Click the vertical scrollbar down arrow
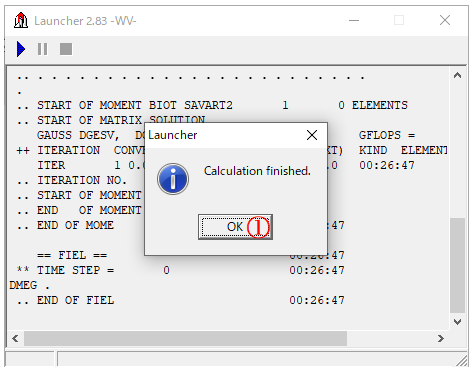 point(457,322)
